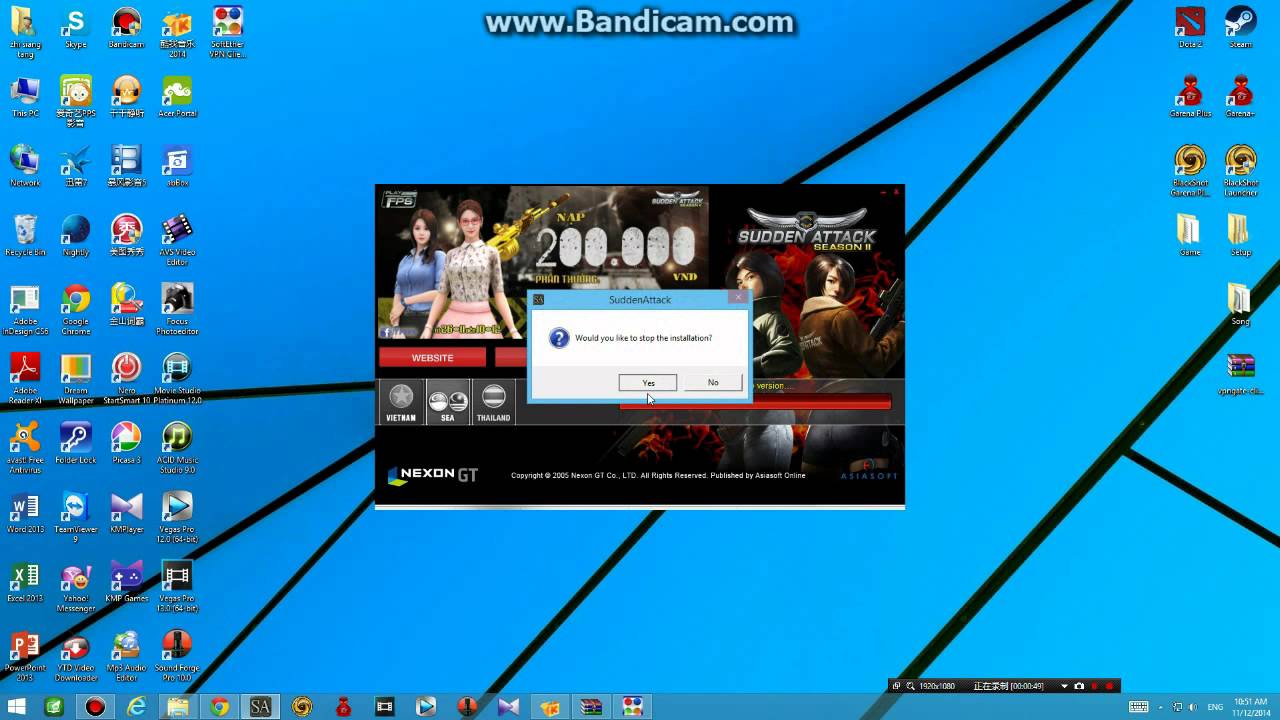Click the NAP 200.000 VND promo banner
1280x720 pixels.
point(543,264)
